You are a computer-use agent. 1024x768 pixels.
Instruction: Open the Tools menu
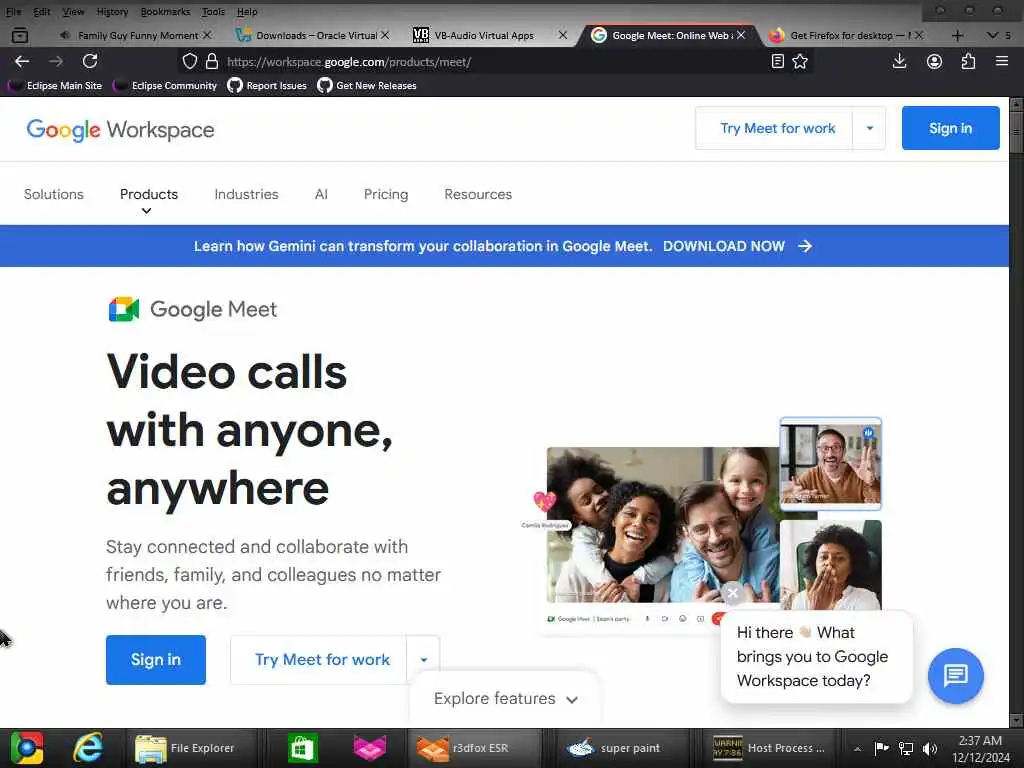pos(213,11)
